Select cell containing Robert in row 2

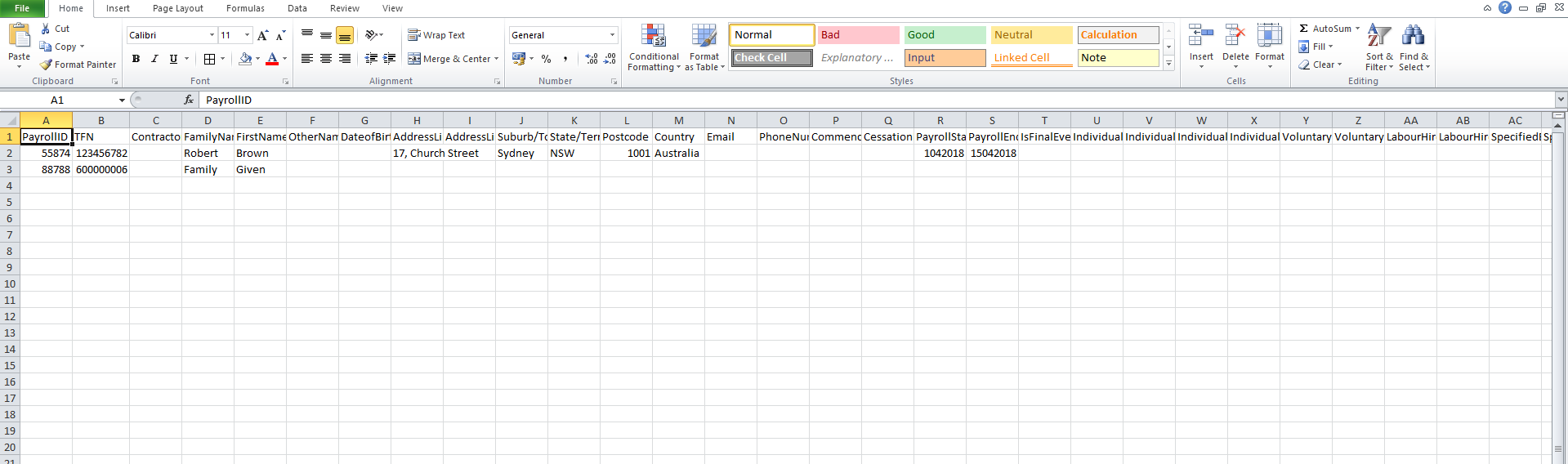pyautogui.click(x=208, y=153)
